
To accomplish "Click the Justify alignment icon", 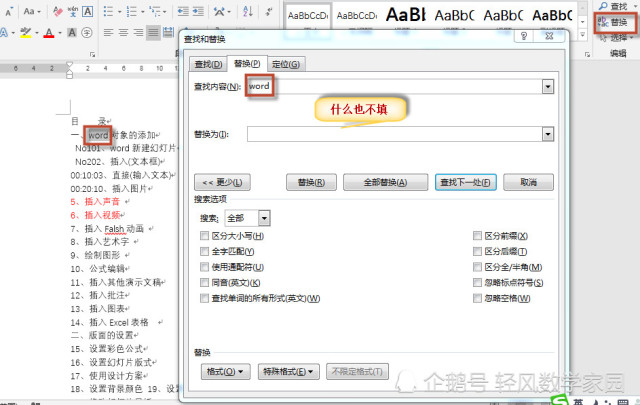I will 153,32.
